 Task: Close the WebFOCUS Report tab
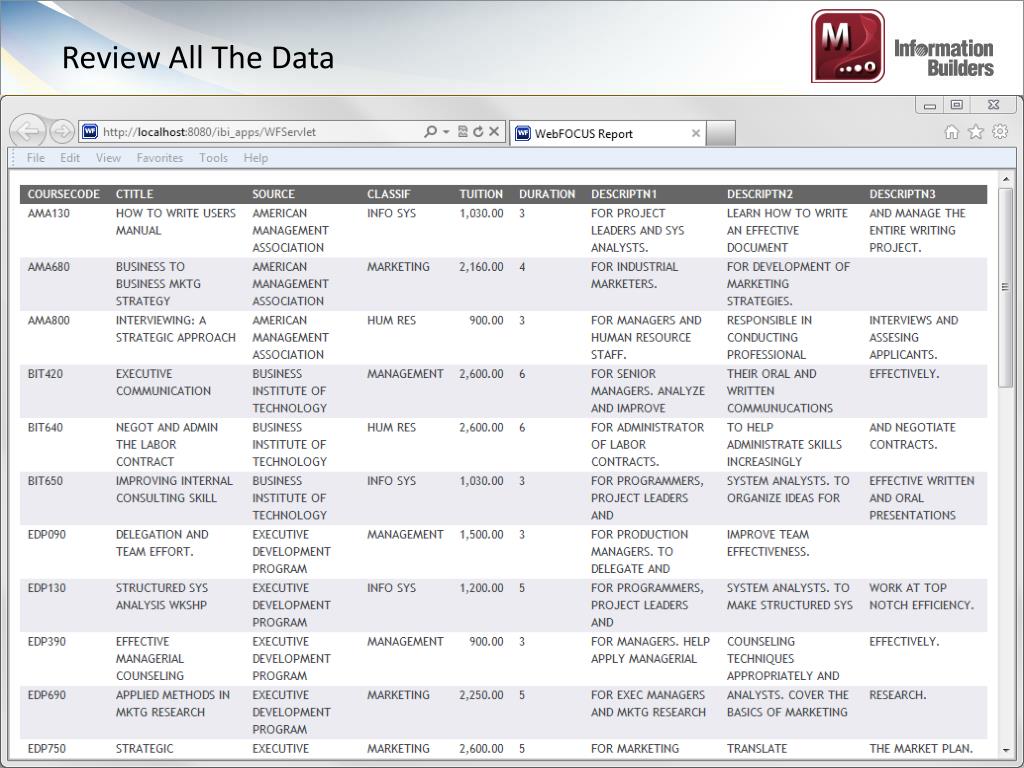click(696, 133)
